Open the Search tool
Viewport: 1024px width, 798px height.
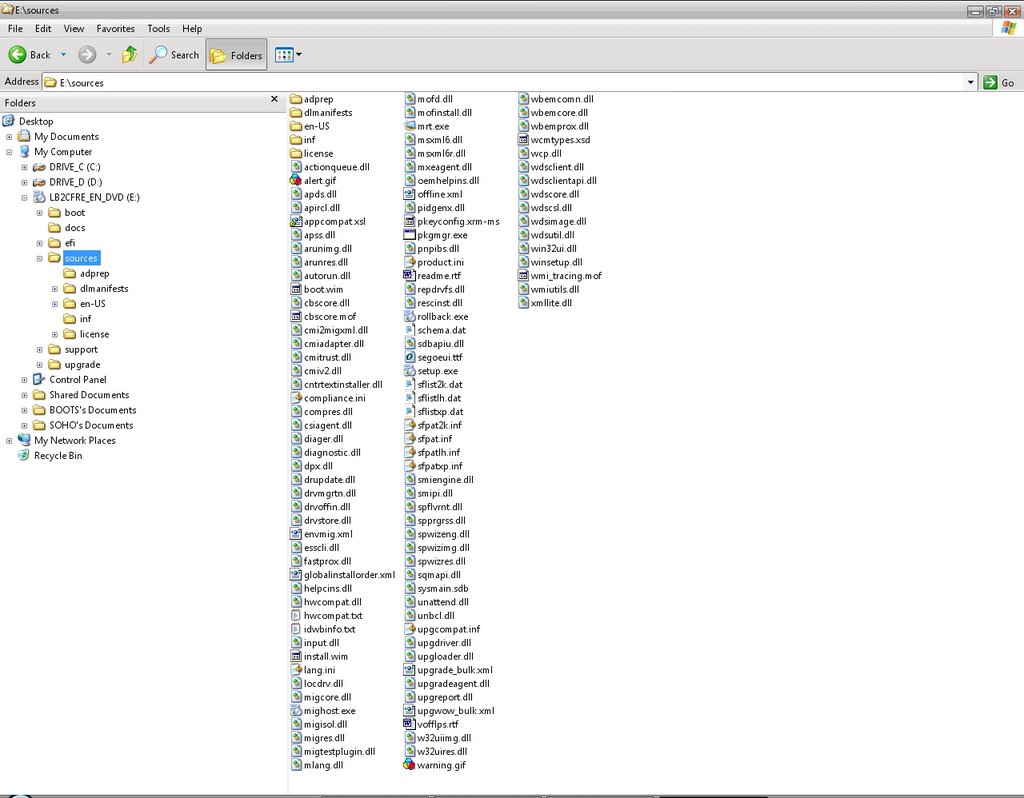(x=175, y=55)
